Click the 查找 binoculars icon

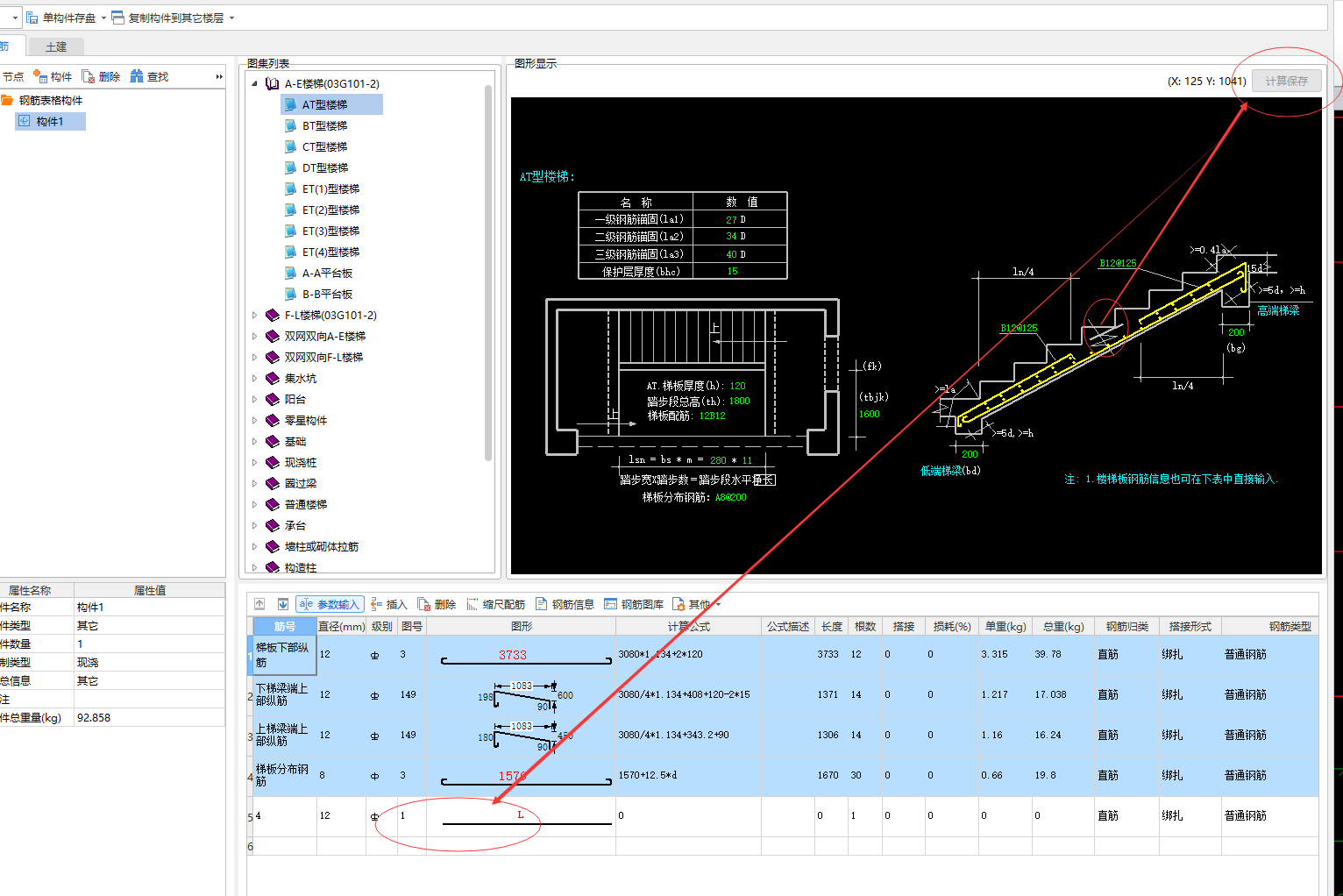point(137,76)
